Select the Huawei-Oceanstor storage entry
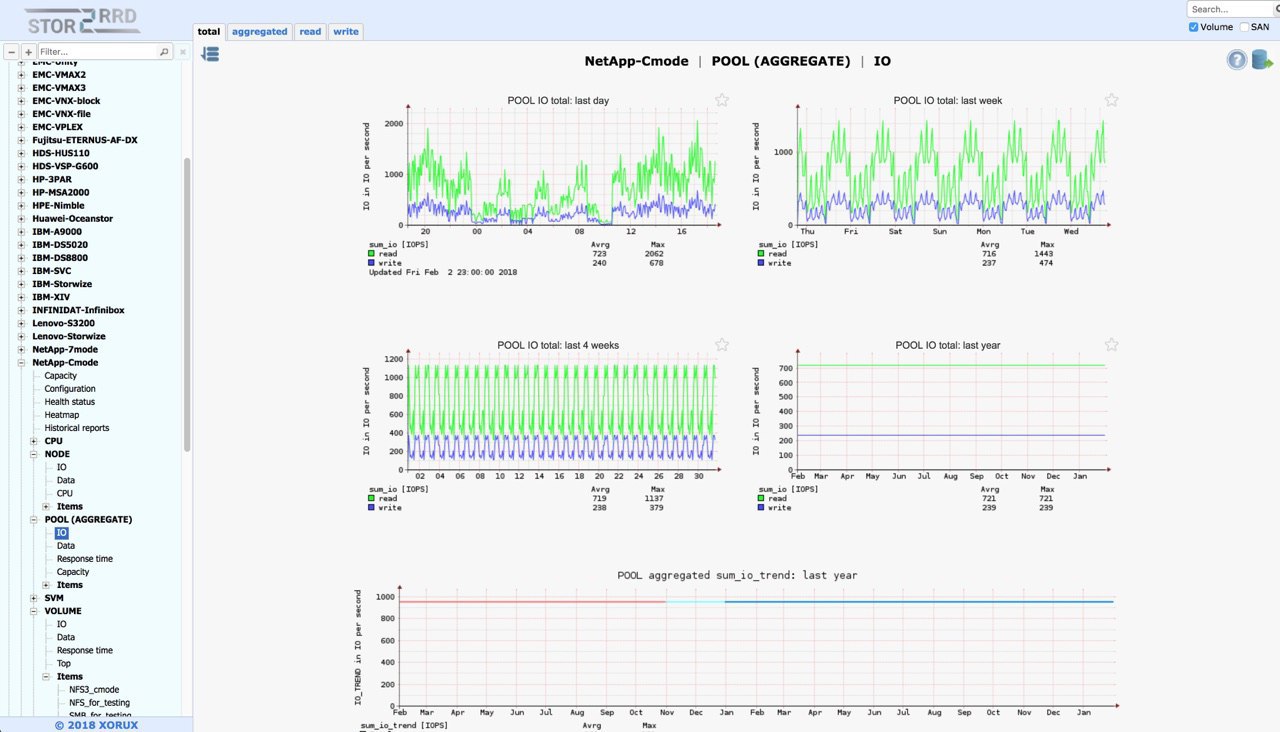The width and height of the screenshot is (1280, 732). coord(72,219)
